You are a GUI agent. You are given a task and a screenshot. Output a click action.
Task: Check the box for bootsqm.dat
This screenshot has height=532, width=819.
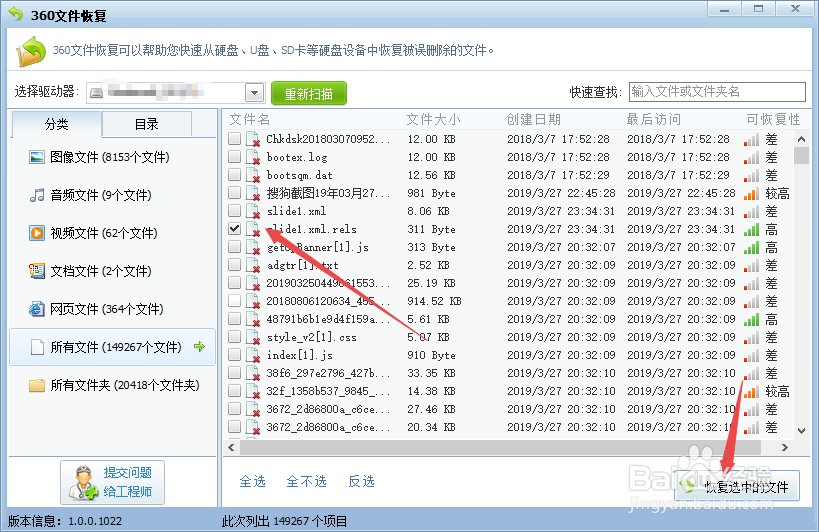click(x=235, y=174)
